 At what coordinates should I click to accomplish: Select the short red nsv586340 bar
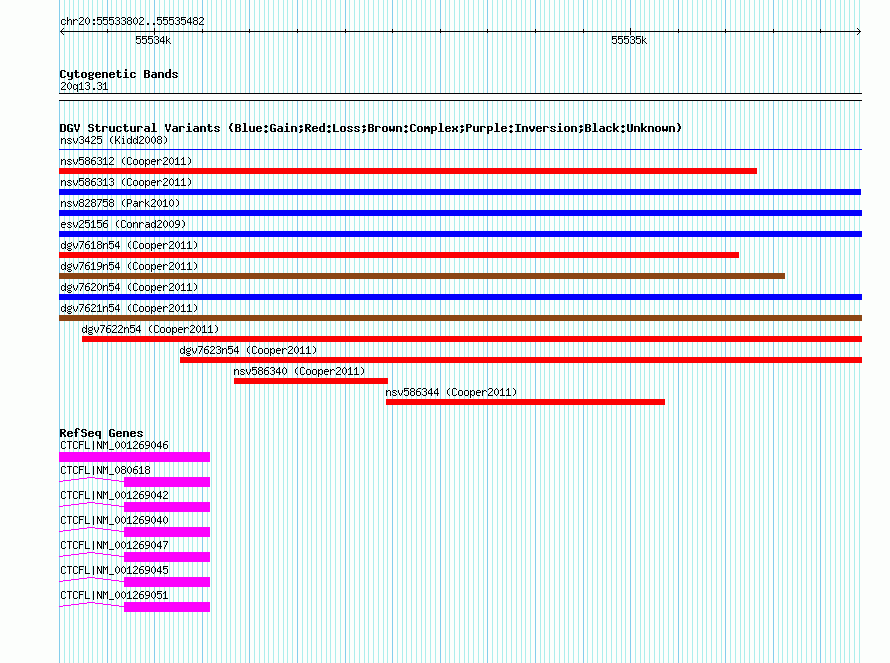click(x=311, y=381)
